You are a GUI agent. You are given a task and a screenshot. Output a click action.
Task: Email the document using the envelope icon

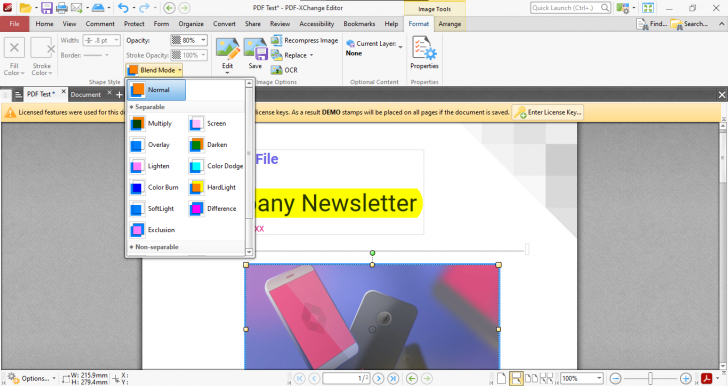(x=76, y=7)
